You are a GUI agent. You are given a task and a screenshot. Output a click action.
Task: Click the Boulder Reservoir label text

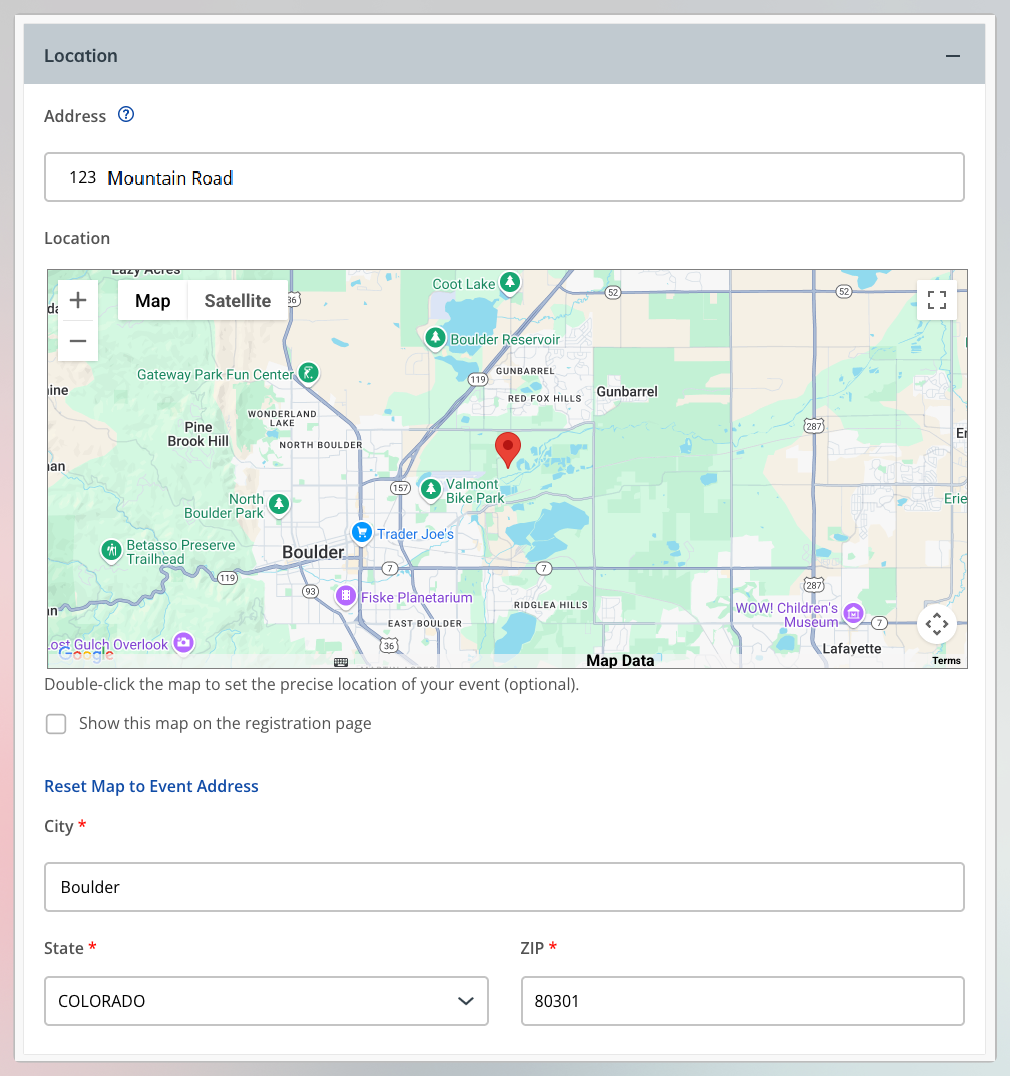tap(505, 340)
